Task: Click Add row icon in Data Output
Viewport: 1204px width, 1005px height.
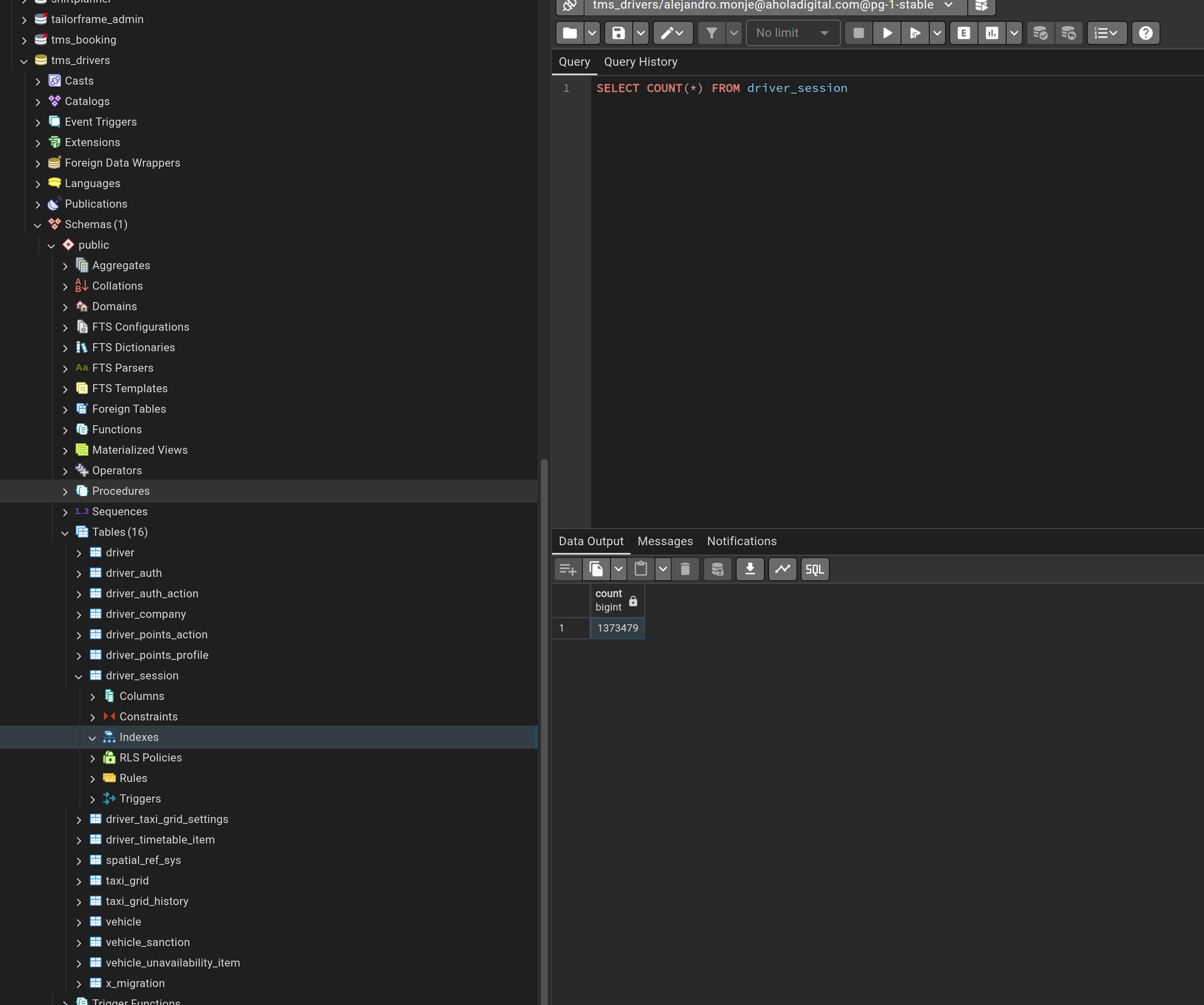Action: [567, 569]
